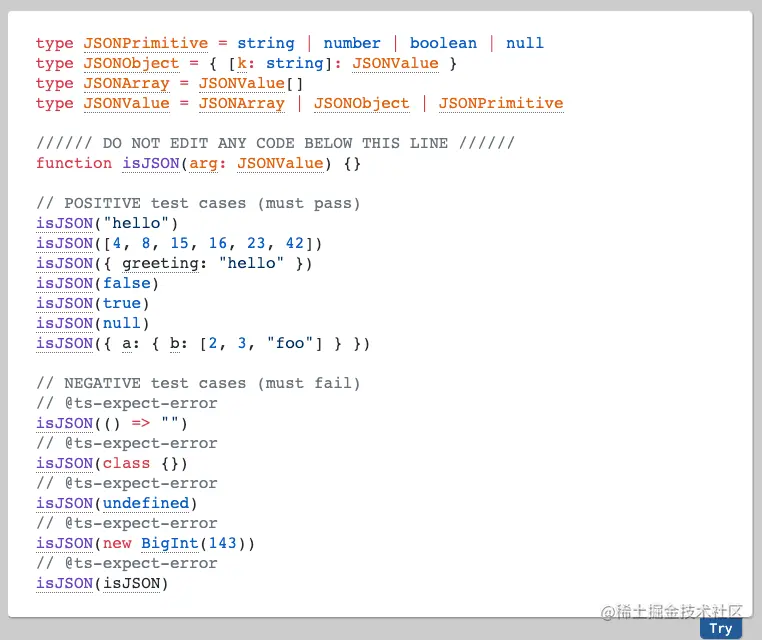
Task: Click the JSONArray type name in its declaration
Action: 126,83
